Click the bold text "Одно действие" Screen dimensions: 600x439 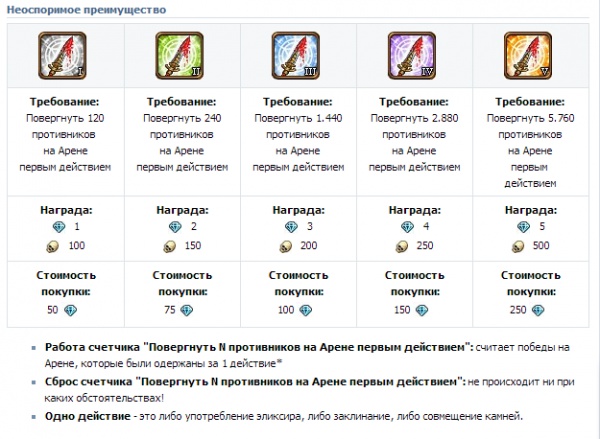86,417
